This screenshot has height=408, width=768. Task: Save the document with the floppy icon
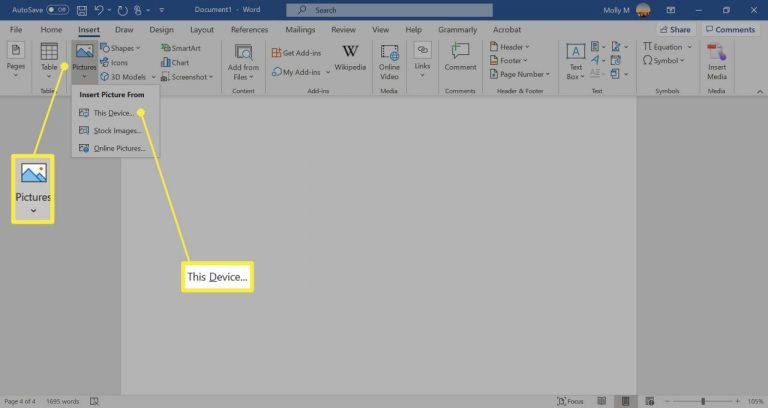pyautogui.click(x=82, y=10)
